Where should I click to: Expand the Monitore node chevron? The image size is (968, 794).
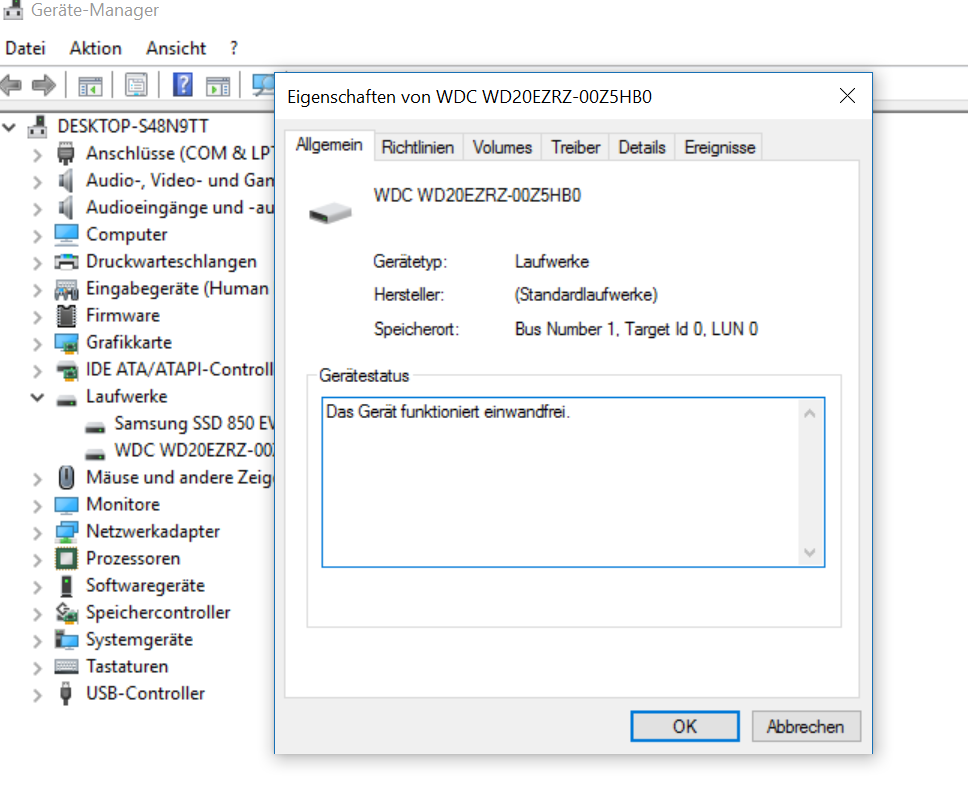38,506
